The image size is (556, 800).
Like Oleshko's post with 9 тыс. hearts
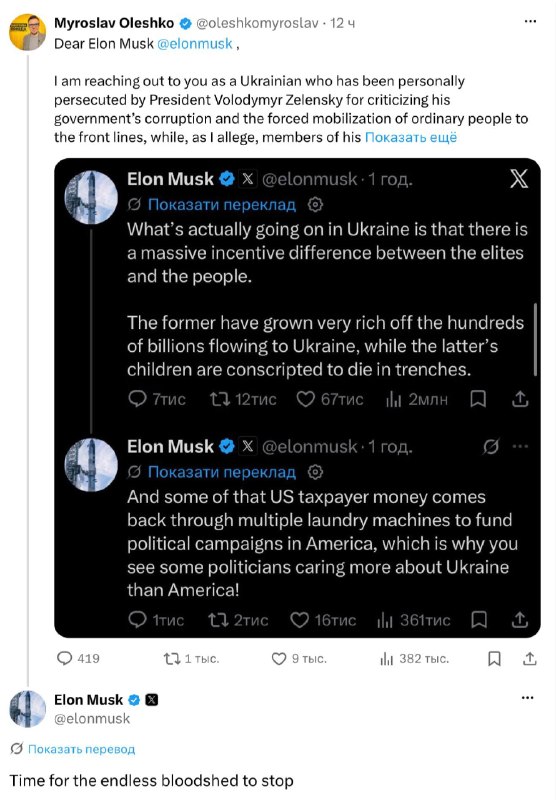[279, 659]
